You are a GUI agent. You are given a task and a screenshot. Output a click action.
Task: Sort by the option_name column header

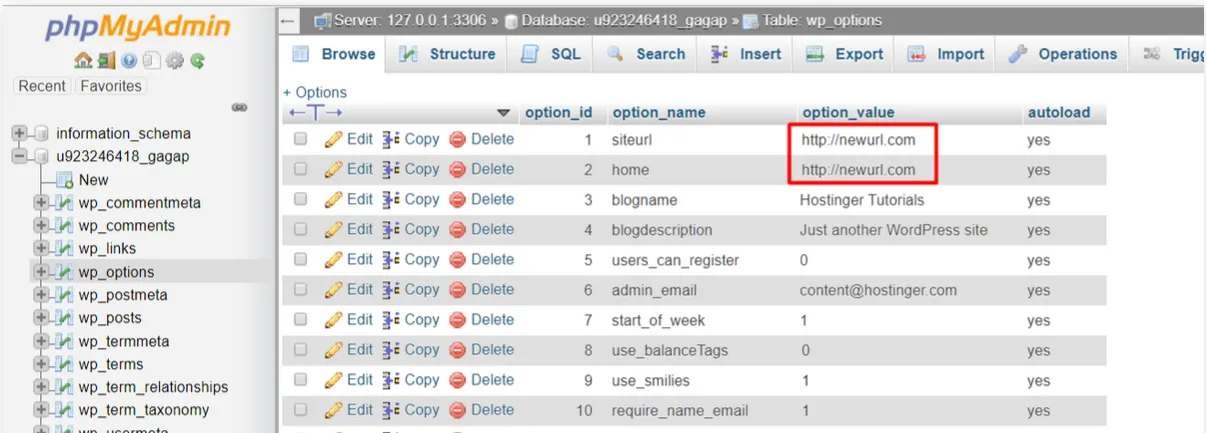coord(659,113)
